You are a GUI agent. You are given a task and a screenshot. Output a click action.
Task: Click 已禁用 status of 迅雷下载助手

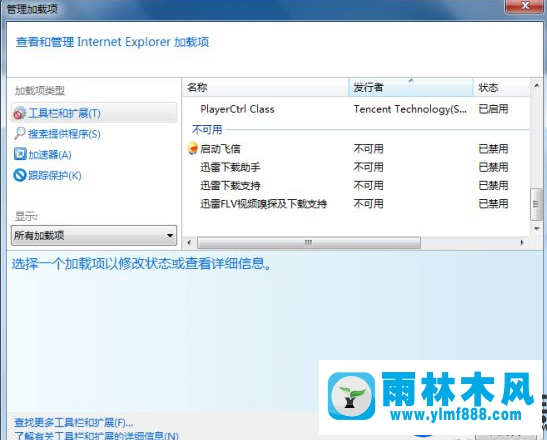coord(493,167)
